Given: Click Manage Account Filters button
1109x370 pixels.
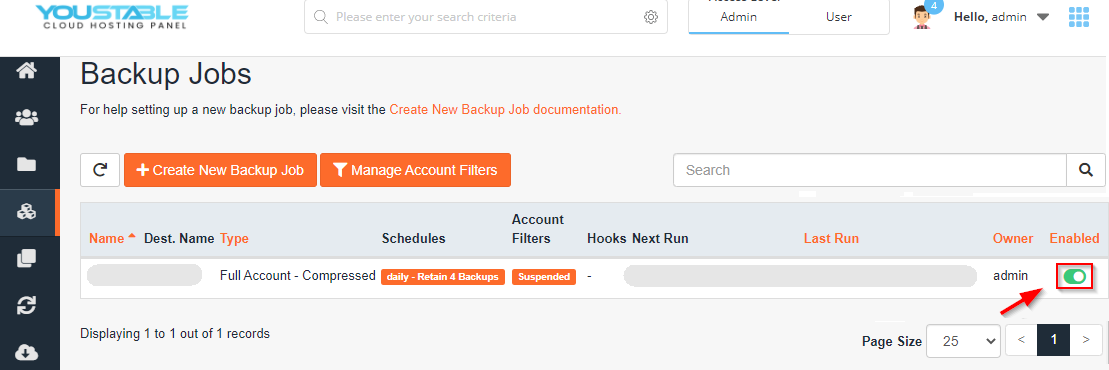Looking at the screenshot, I should [x=415, y=170].
